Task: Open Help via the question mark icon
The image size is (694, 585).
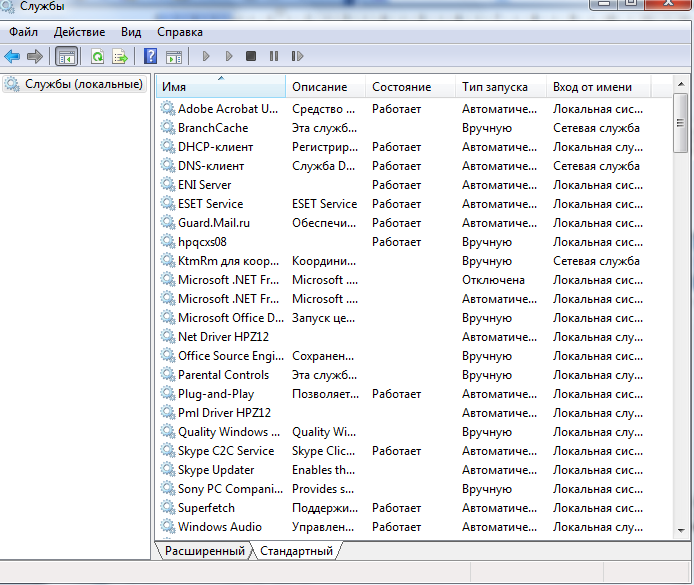Action: (x=150, y=56)
